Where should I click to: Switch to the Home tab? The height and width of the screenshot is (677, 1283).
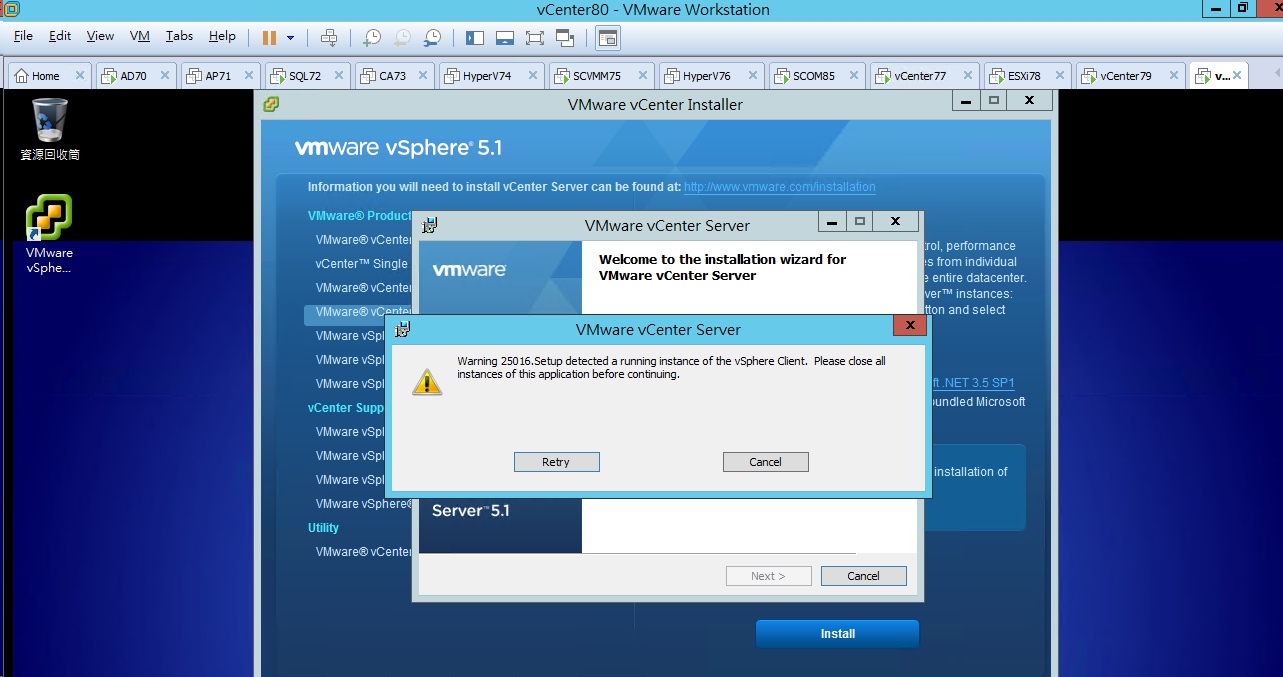click(45, 76)
